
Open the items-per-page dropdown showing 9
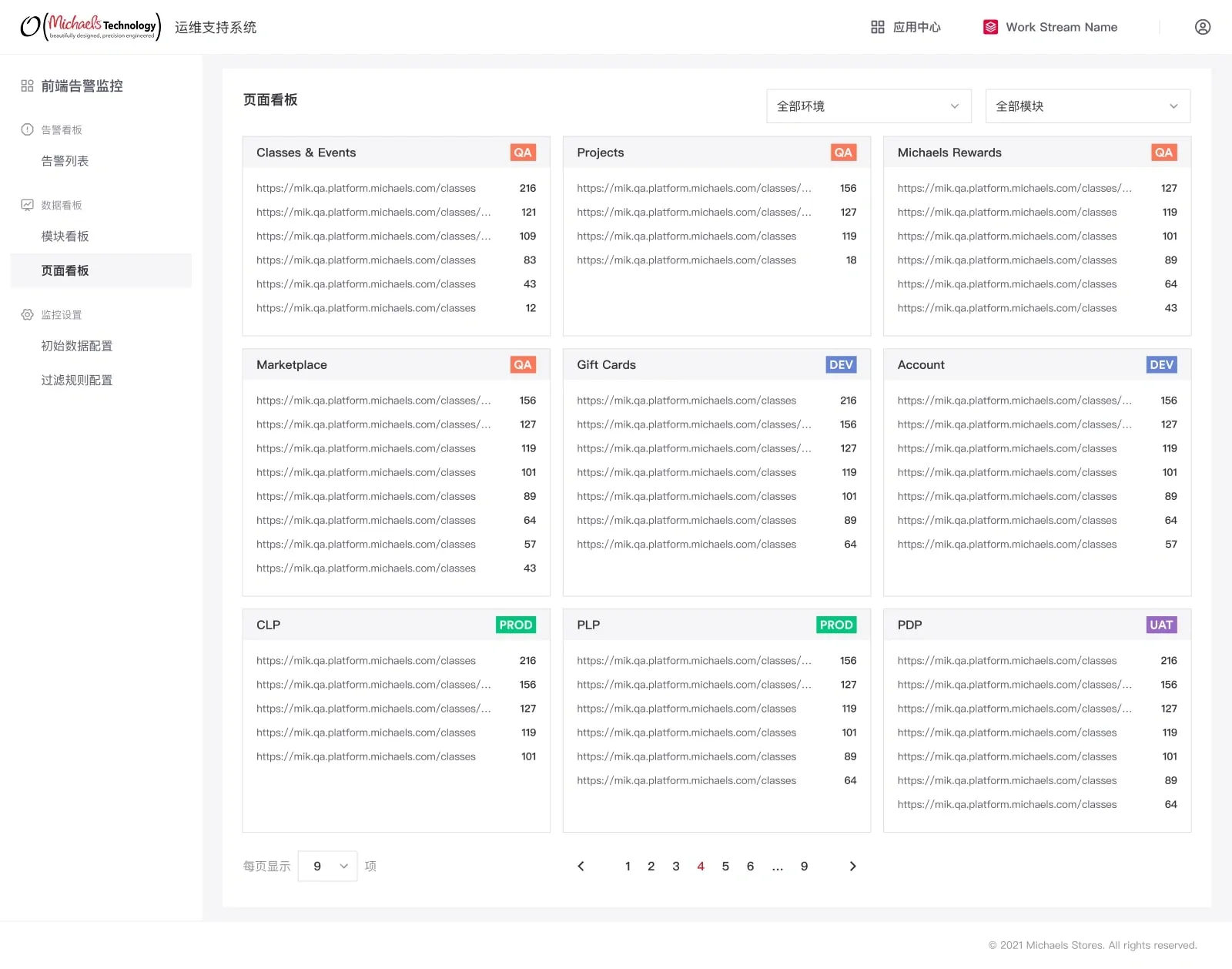pyautogui.click(x=328, y=866)
